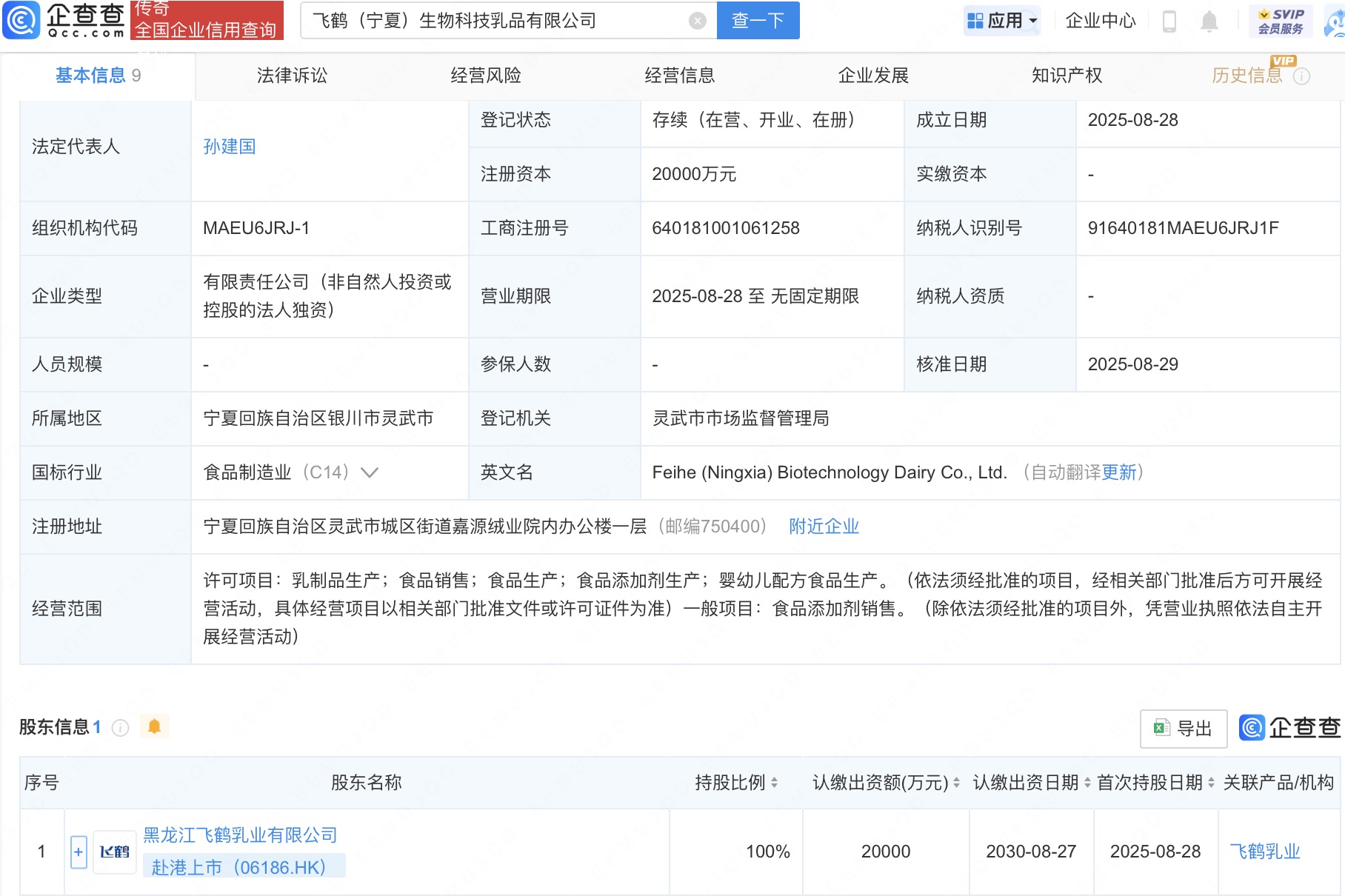Open notifications with the bell icon in the header
This screenshot has height=896, width=1345.
pyautogui.click(x=1209, y=21)
